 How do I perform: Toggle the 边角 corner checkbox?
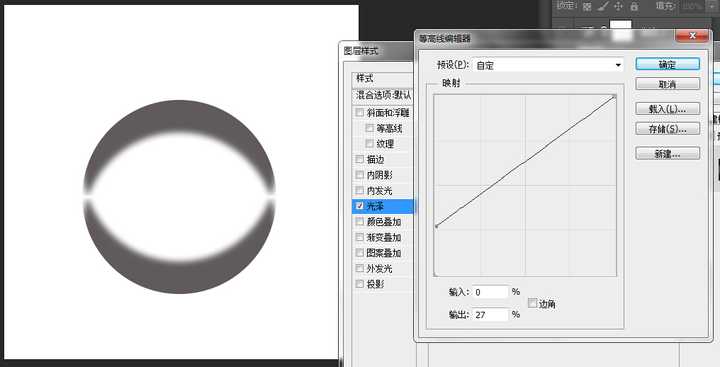click(532, 303)
